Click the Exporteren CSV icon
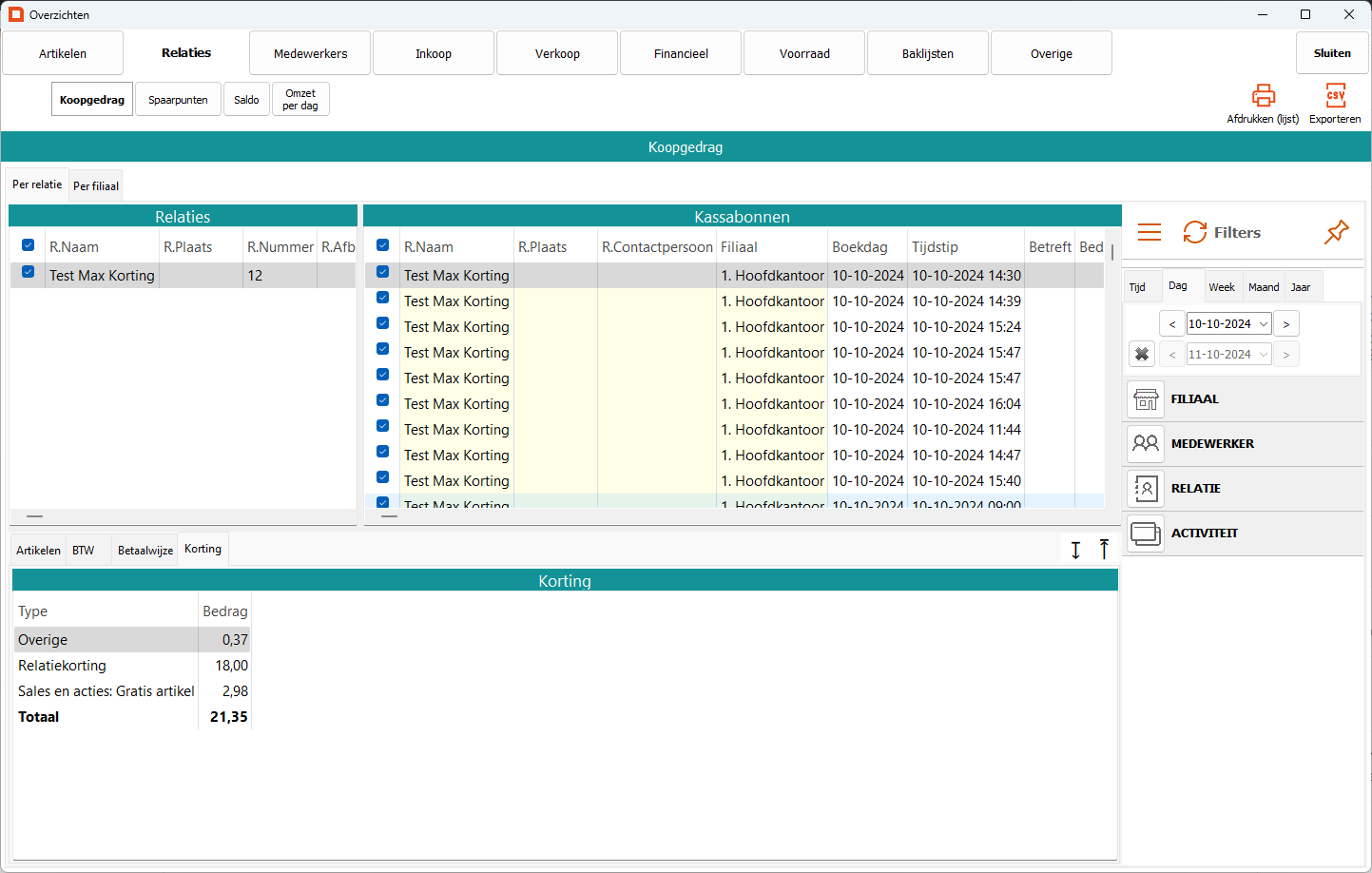 click(1335, 95)
